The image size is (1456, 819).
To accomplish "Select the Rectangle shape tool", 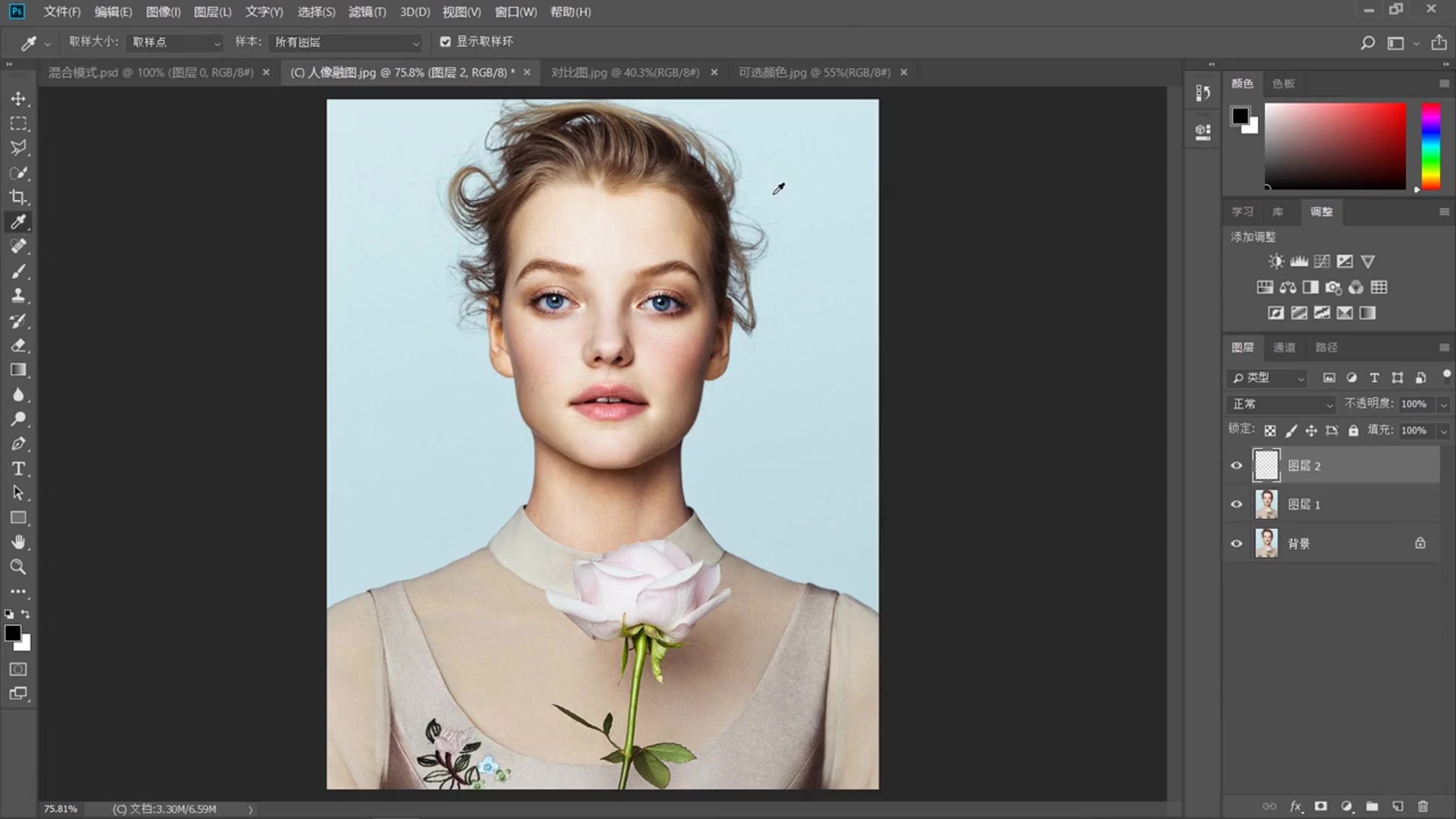I will [x=18, y=518].
